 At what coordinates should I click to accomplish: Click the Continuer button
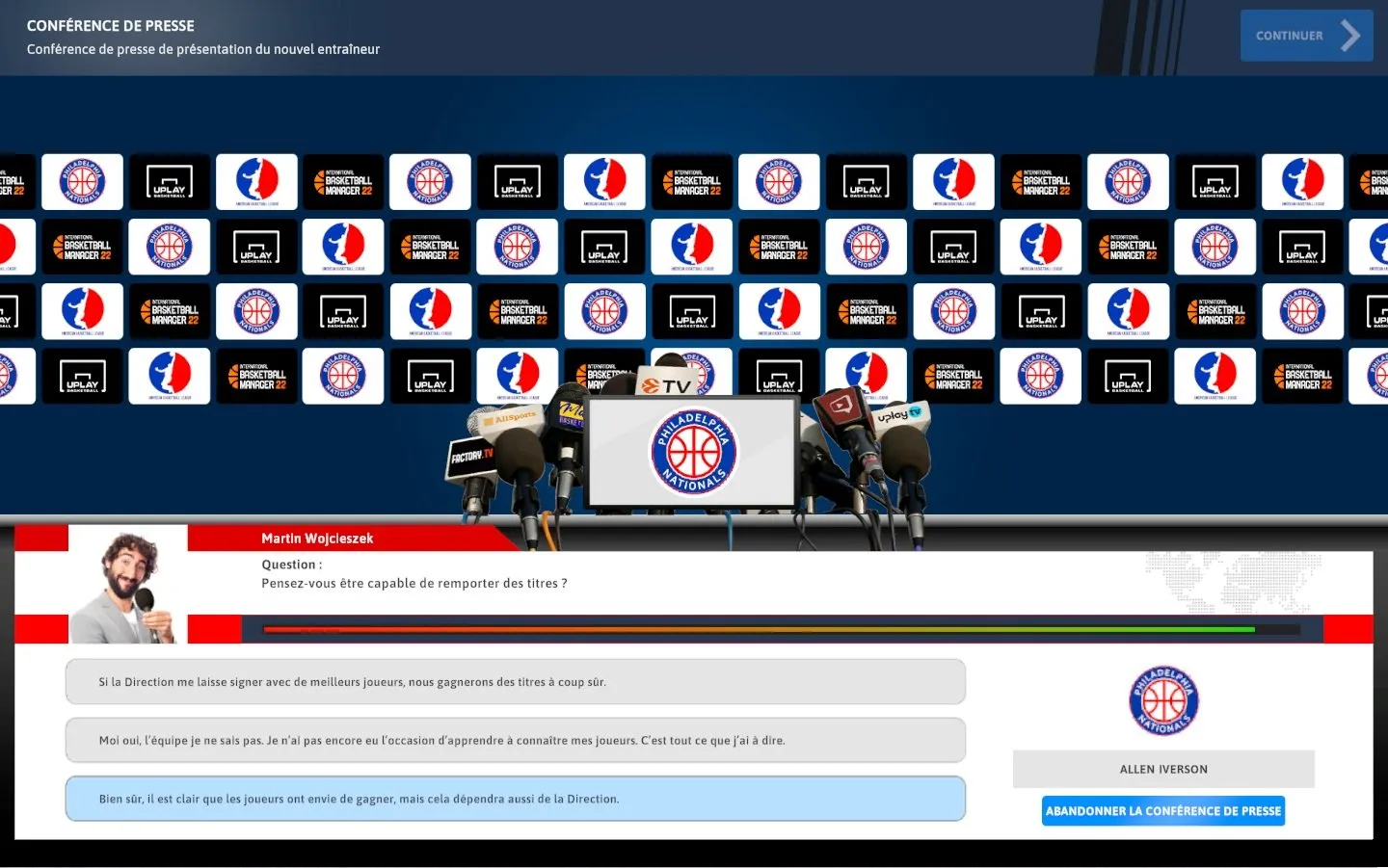click(x=1289, y=36)
